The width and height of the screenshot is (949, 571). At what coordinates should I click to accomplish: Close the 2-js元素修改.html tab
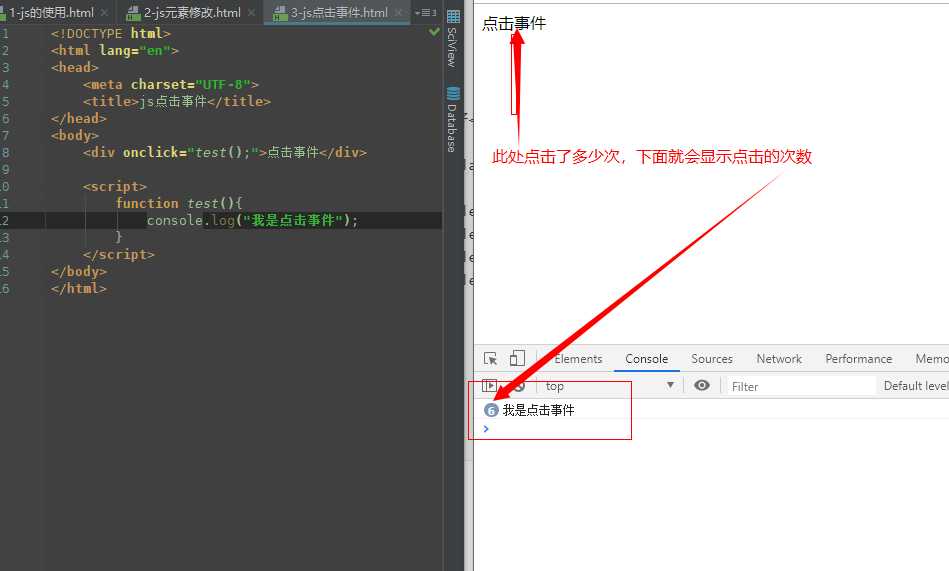click(x=252, y=12)
